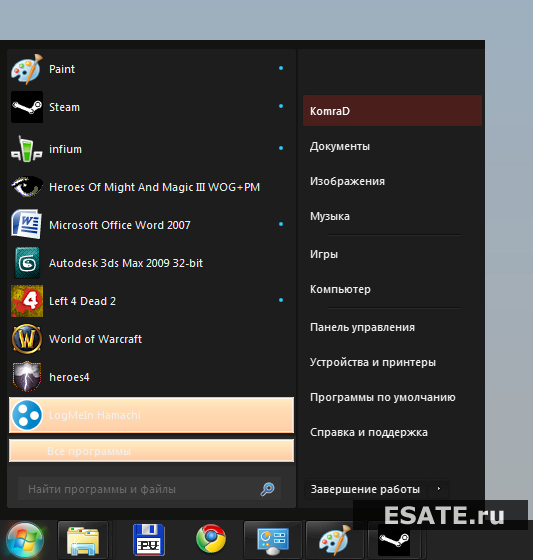Image resolution: width=533 pixels, height=560 pixels.
Task: Open Устройства и принтеры
Action: pyautogui.click(x=373, y=362)
